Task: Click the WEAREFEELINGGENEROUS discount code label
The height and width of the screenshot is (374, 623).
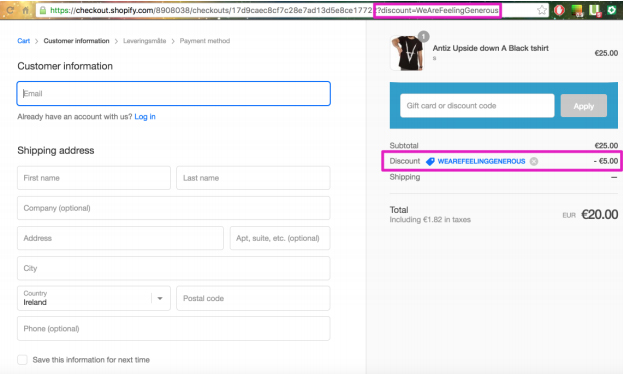Action: pos(481,161)
